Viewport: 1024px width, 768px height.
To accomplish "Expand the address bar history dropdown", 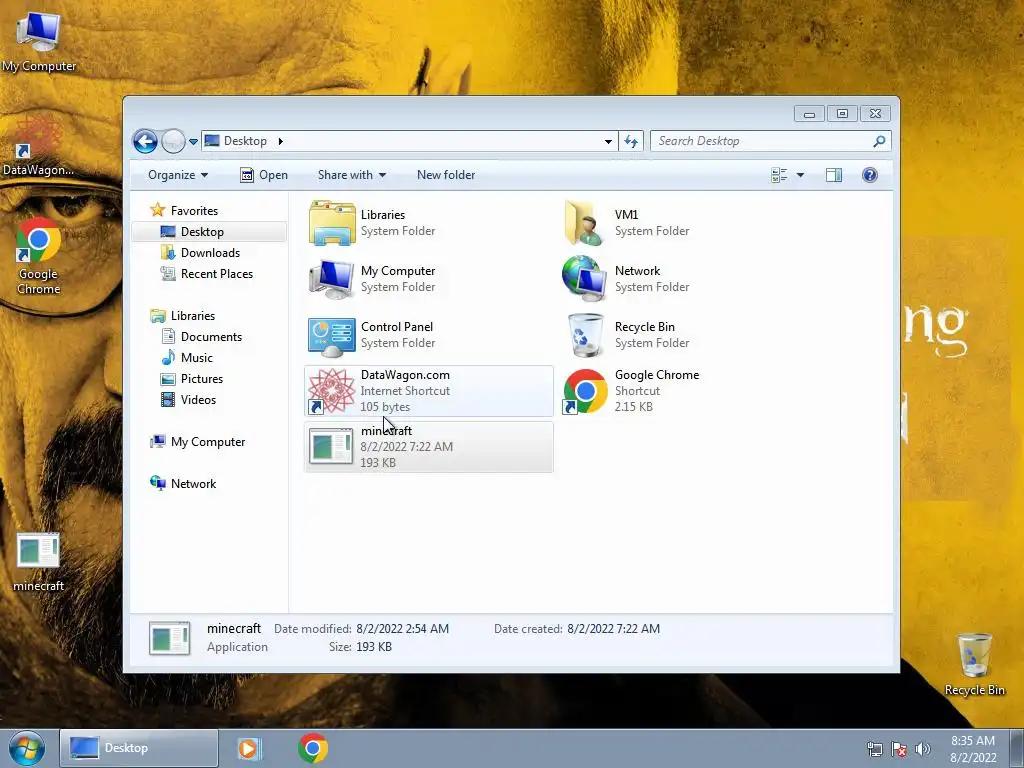I will pos(608,142).
